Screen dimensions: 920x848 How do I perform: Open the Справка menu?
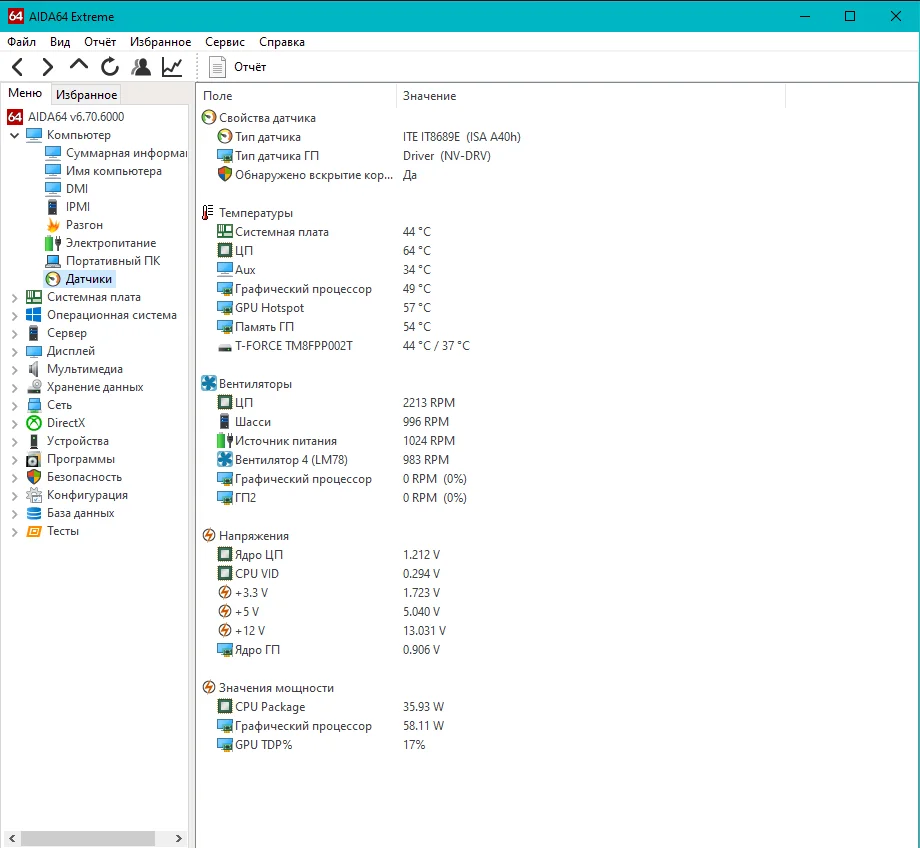[282, 42]
